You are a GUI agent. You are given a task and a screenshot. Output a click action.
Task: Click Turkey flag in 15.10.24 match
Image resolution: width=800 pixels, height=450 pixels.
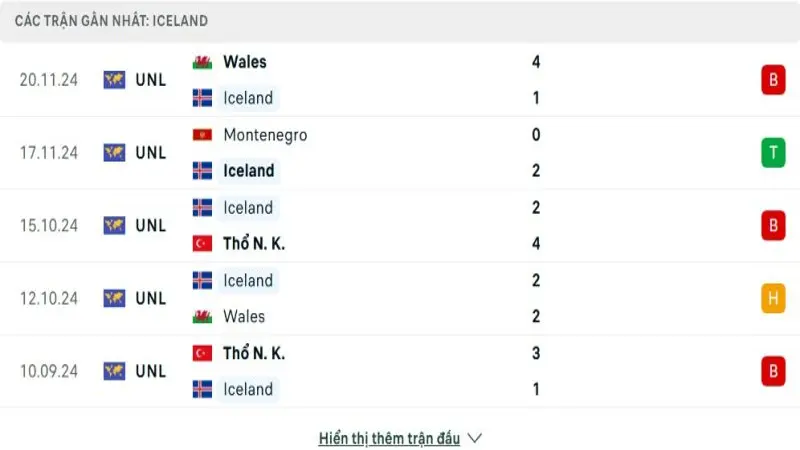[x=202, y=244]
